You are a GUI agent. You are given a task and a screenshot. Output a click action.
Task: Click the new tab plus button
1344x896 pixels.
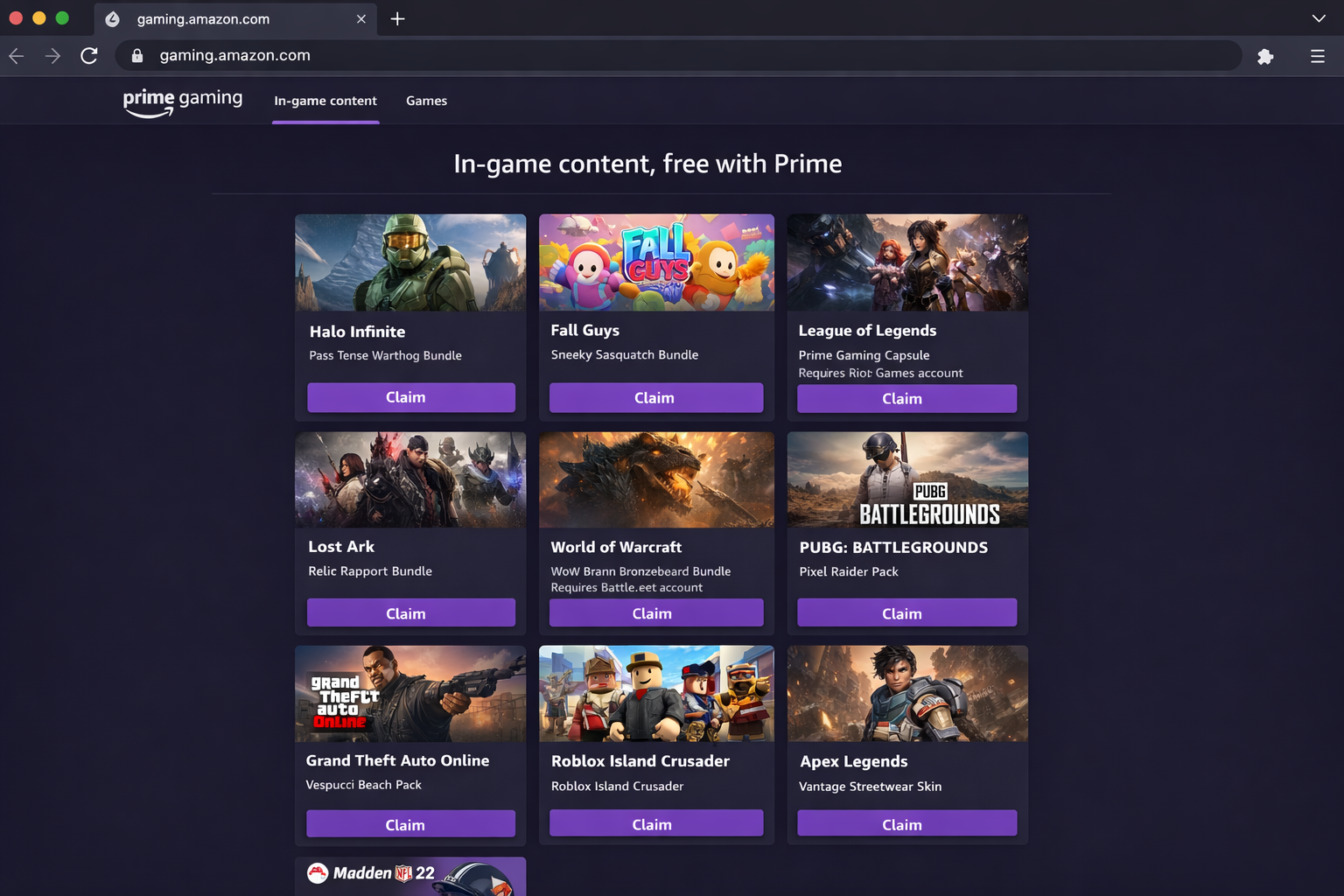(x=397, y=18)
